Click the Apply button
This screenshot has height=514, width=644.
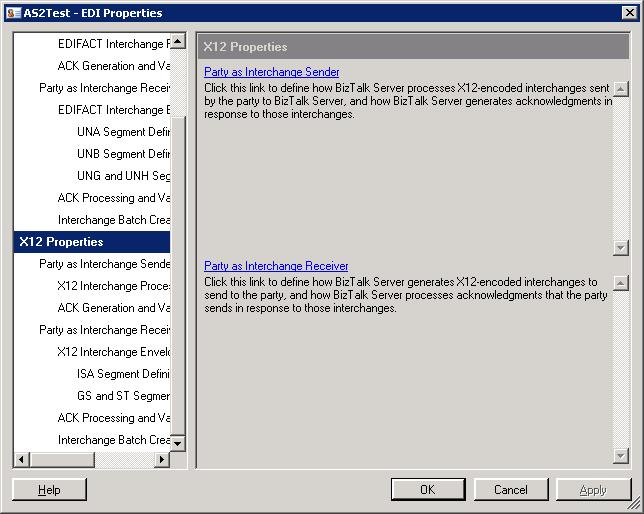click(593, 489)
